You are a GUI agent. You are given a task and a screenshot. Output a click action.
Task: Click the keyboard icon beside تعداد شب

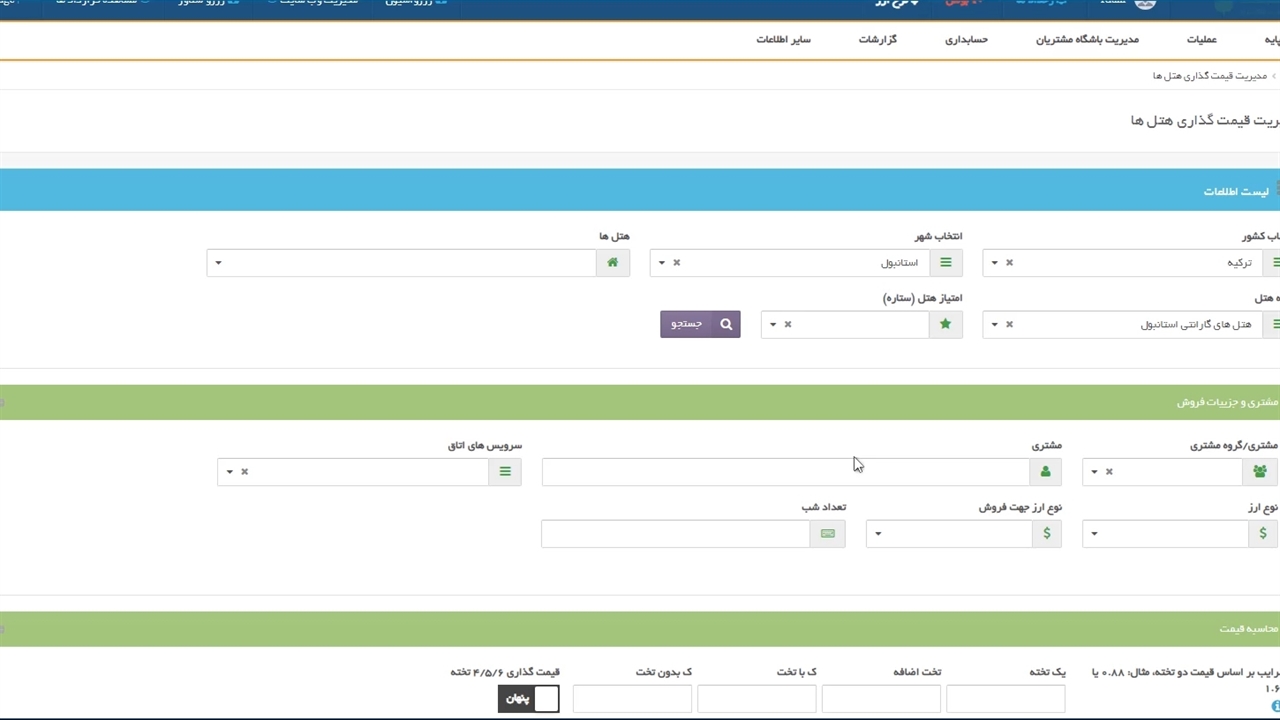click(828, 534)
